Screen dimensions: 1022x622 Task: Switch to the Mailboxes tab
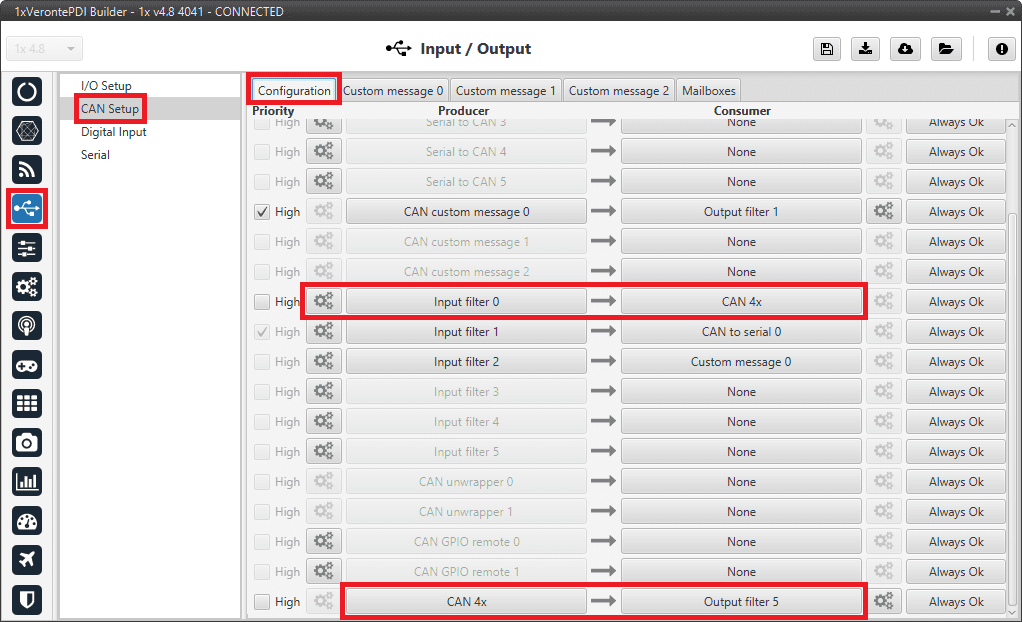point(708,91)
